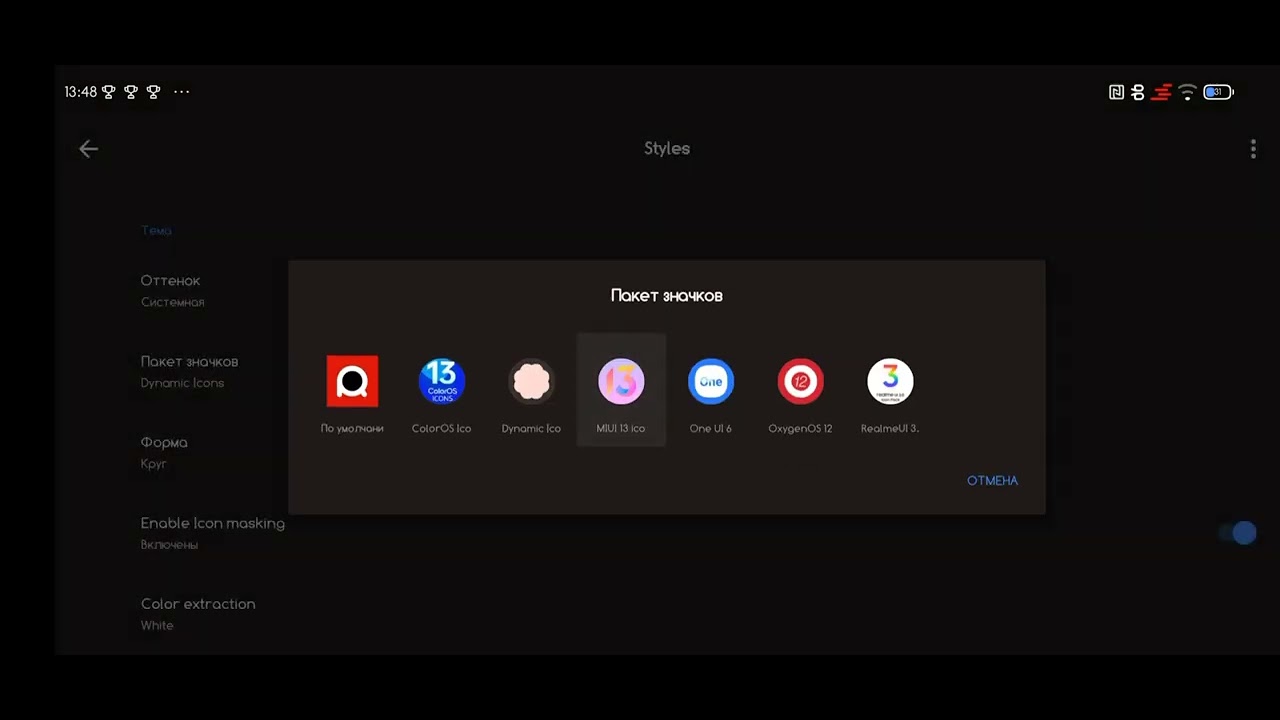Open the three-dot overflow menu
Screen dimensions: 1280x720
tap(1253, 149)
